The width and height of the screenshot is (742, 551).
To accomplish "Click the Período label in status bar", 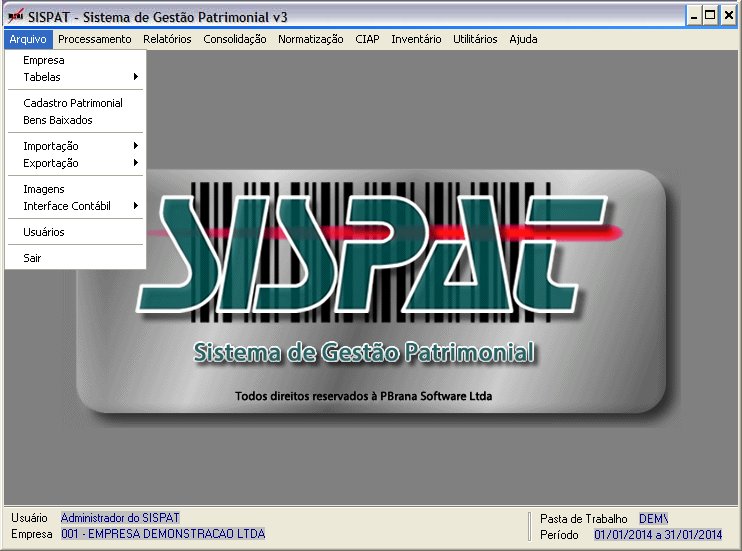I will (559, 535).
